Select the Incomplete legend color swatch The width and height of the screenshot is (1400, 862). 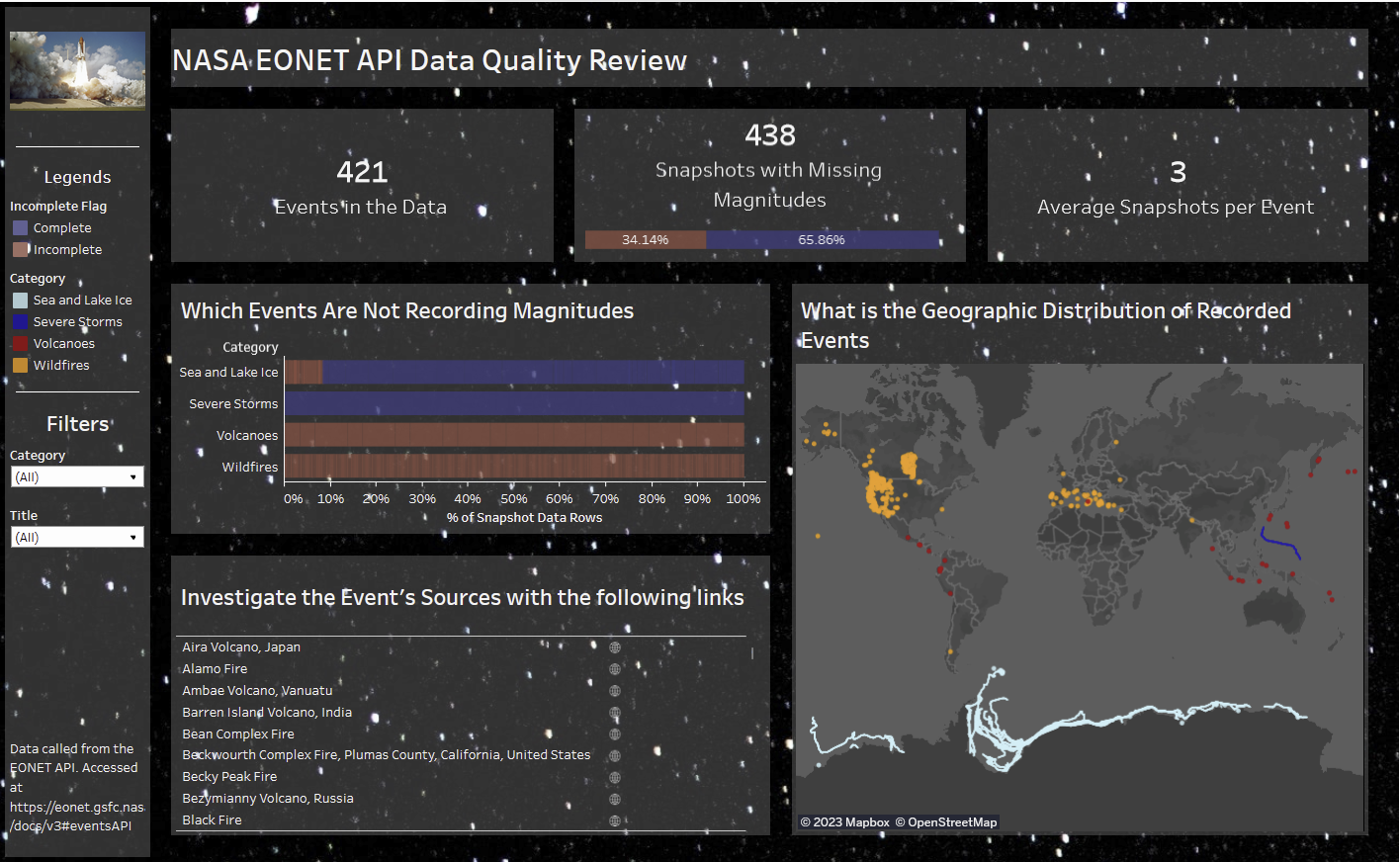(x=21, y=250)
